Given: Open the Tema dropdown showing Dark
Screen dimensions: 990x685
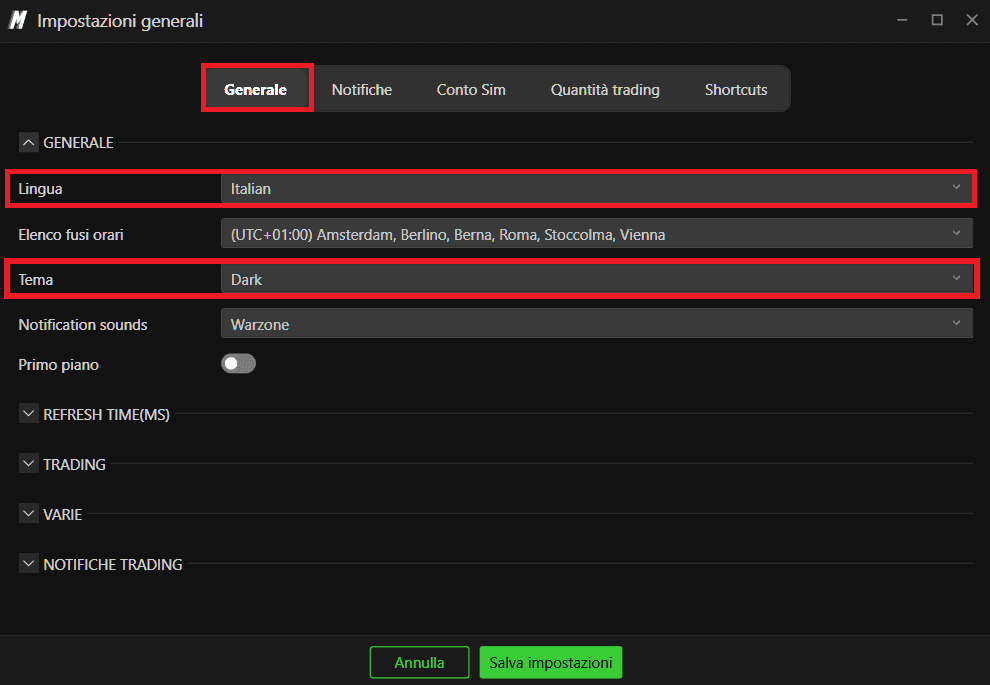Looking at the screenshot, I should (x=597, y=279).
